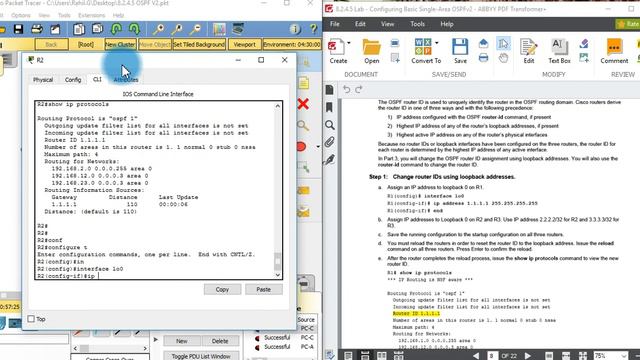Click the green Undo arrow in Packet Tracer
640x360 pixels.
pos(116,29)
